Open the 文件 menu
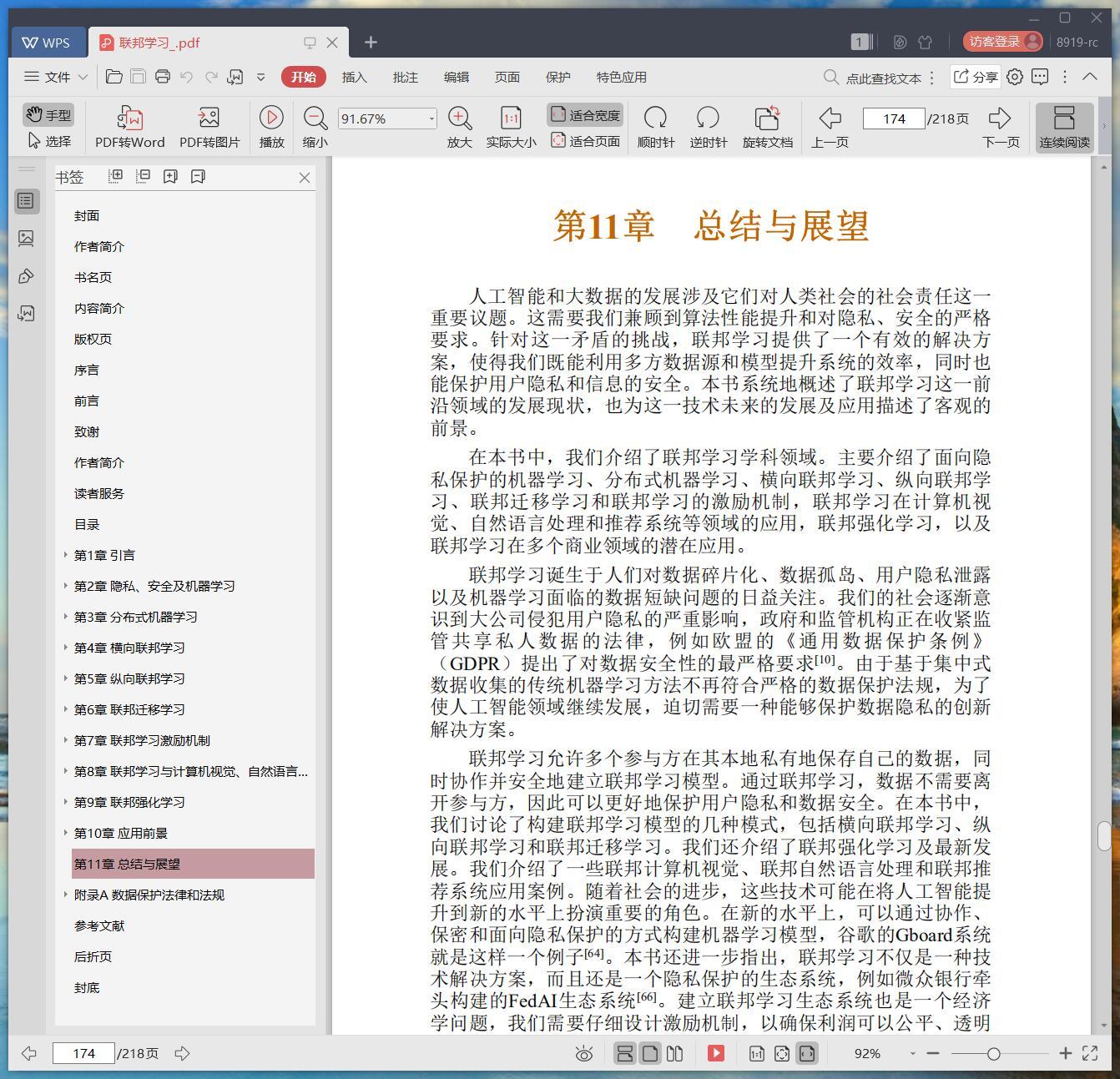Image resolution: width=1120 pixels, height=1079 pixels. (56, 77)
